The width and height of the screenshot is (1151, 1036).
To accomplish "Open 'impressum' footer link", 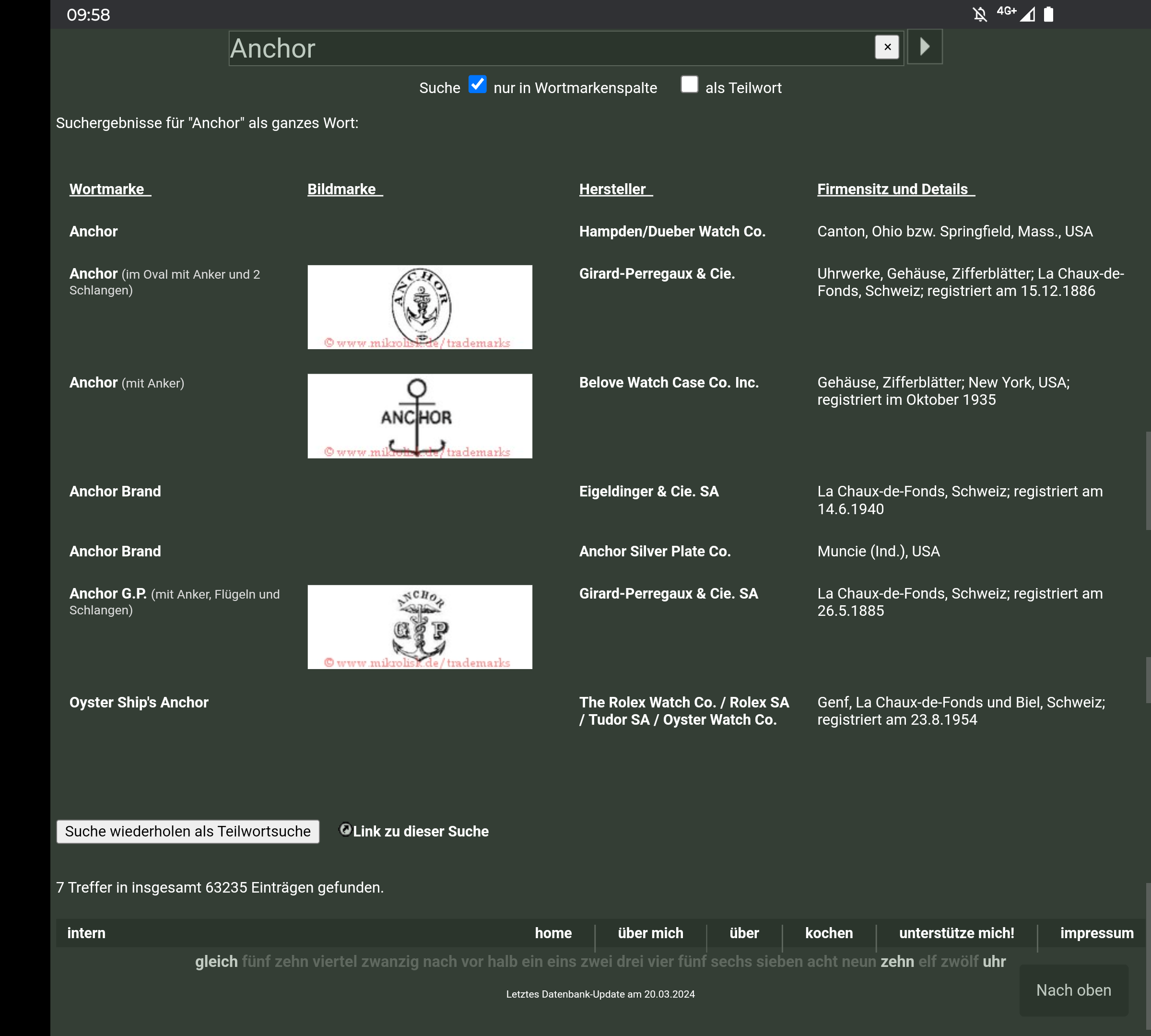I will (x=1096, y=933).
